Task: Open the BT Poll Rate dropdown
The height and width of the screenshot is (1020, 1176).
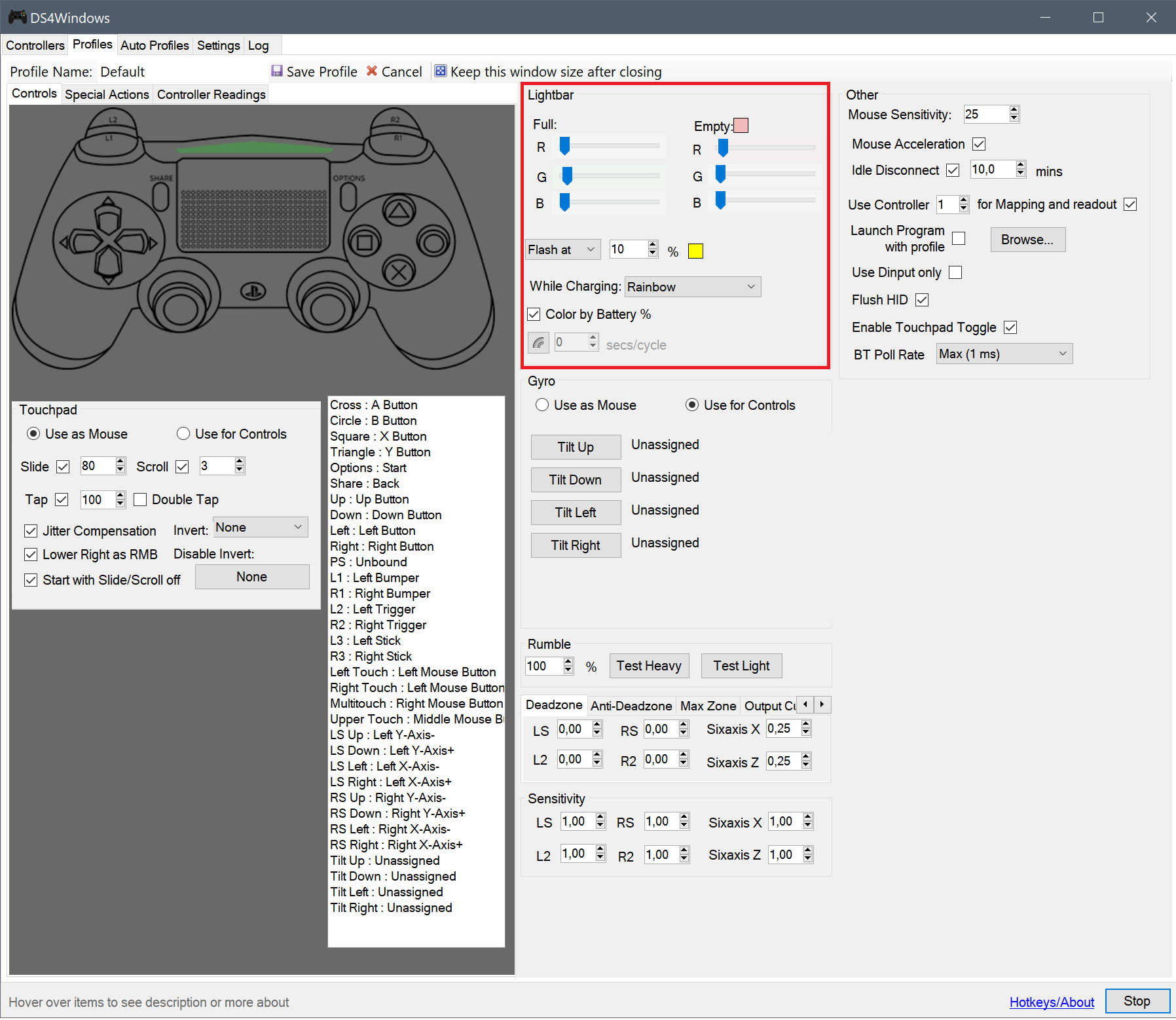Action: pos(1004,354)
